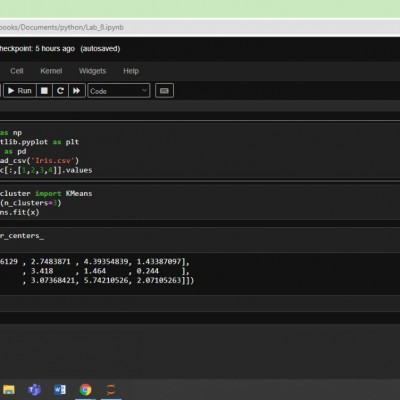
Task: Open Microsoft Teams from the taskbar
Action: click(x=34, y=389)
